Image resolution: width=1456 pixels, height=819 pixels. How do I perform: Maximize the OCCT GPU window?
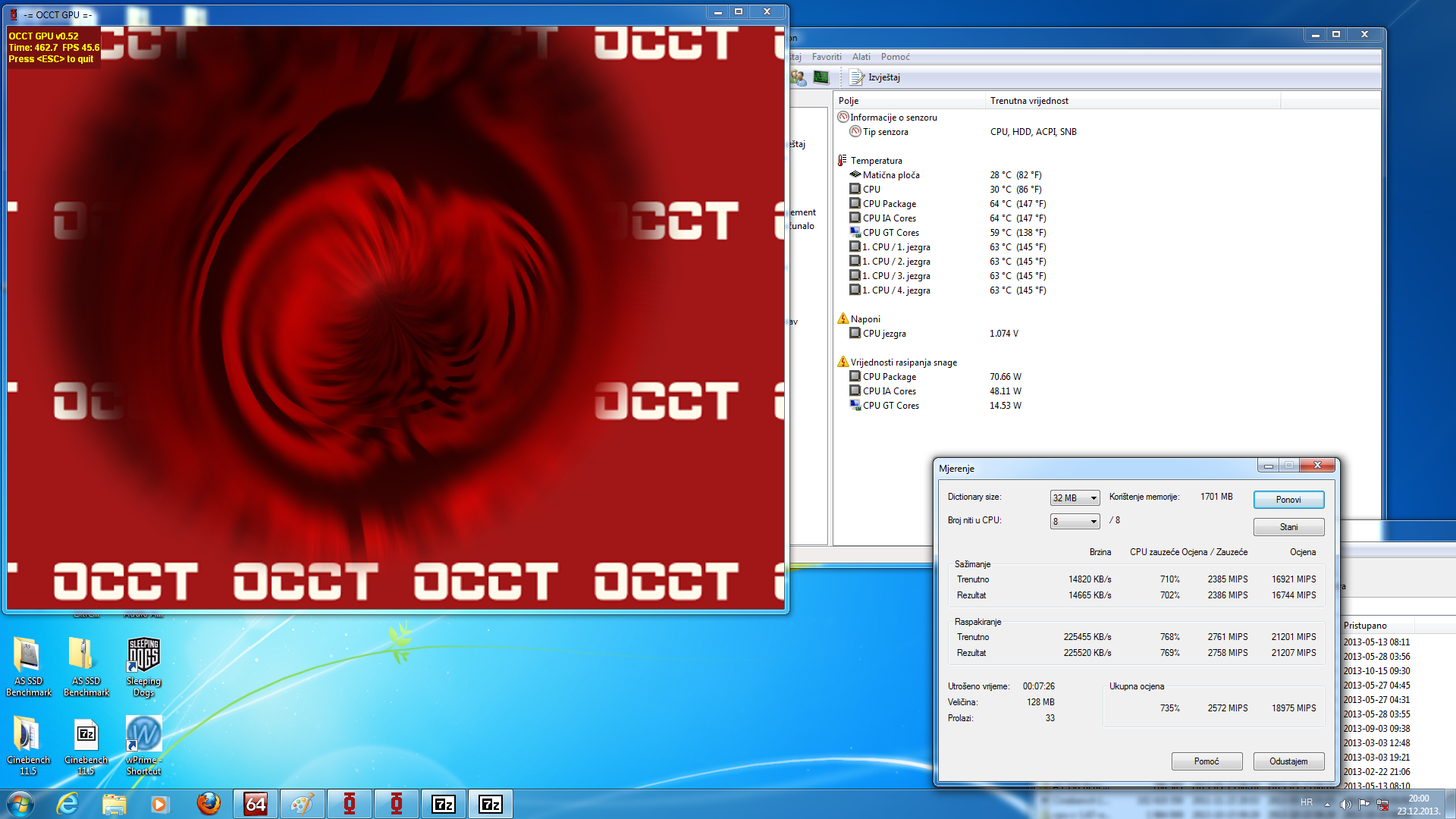pyautogui.click(x=739, y=11)
